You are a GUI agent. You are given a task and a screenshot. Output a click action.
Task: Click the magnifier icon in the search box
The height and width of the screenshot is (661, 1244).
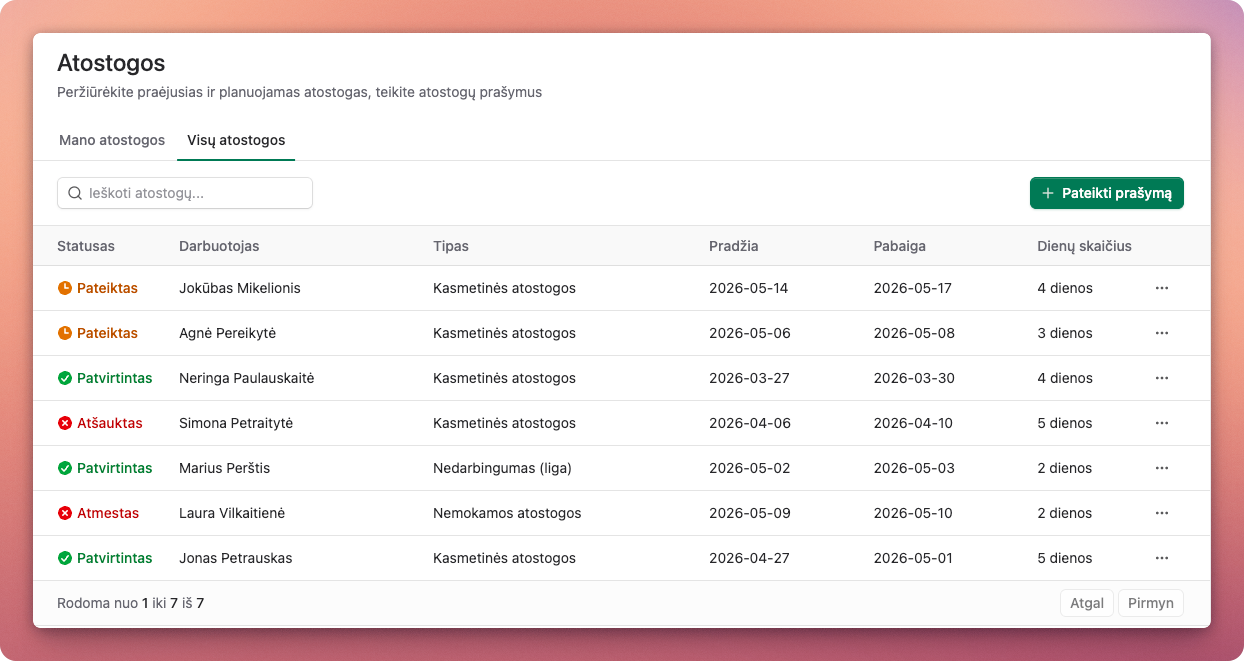[x=75, y=193]
